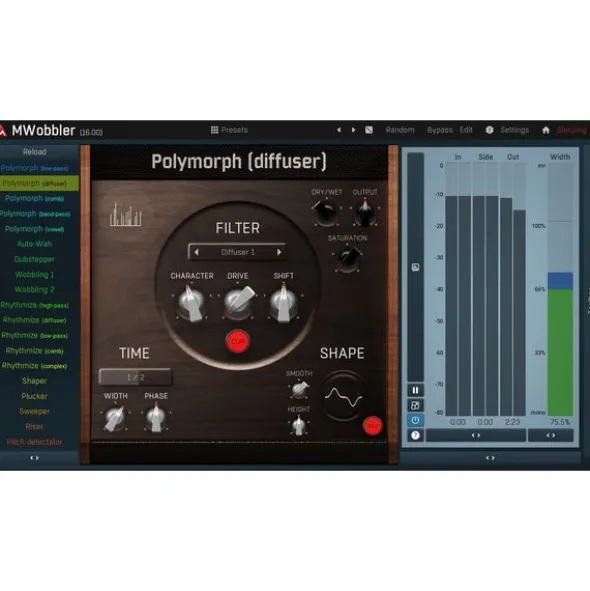
Task: Load the Plucker preset
Action: pos(34,396)
